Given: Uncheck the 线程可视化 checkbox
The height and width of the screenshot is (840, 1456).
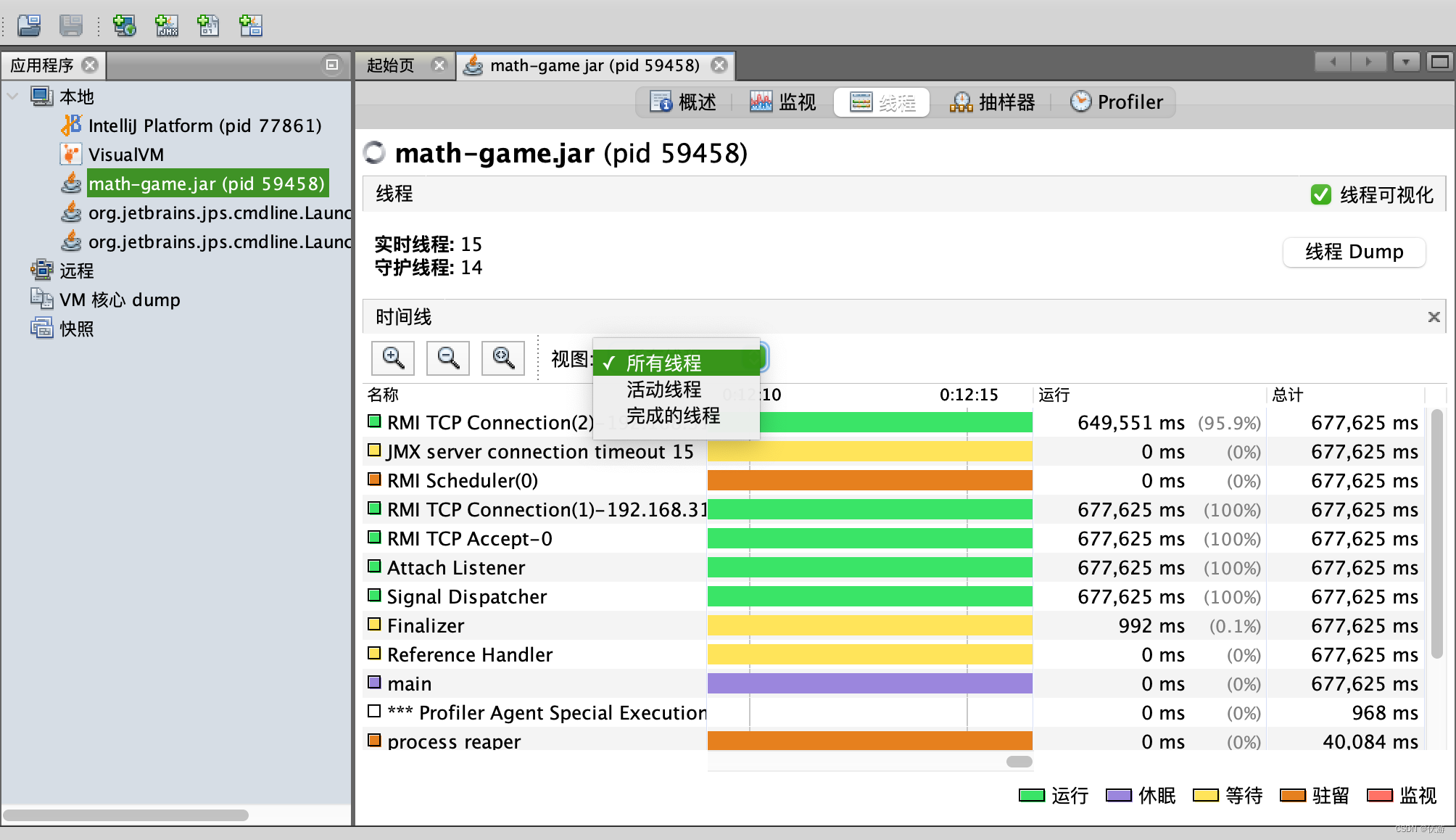Looking at the screenshot, I should (1320, 194).
